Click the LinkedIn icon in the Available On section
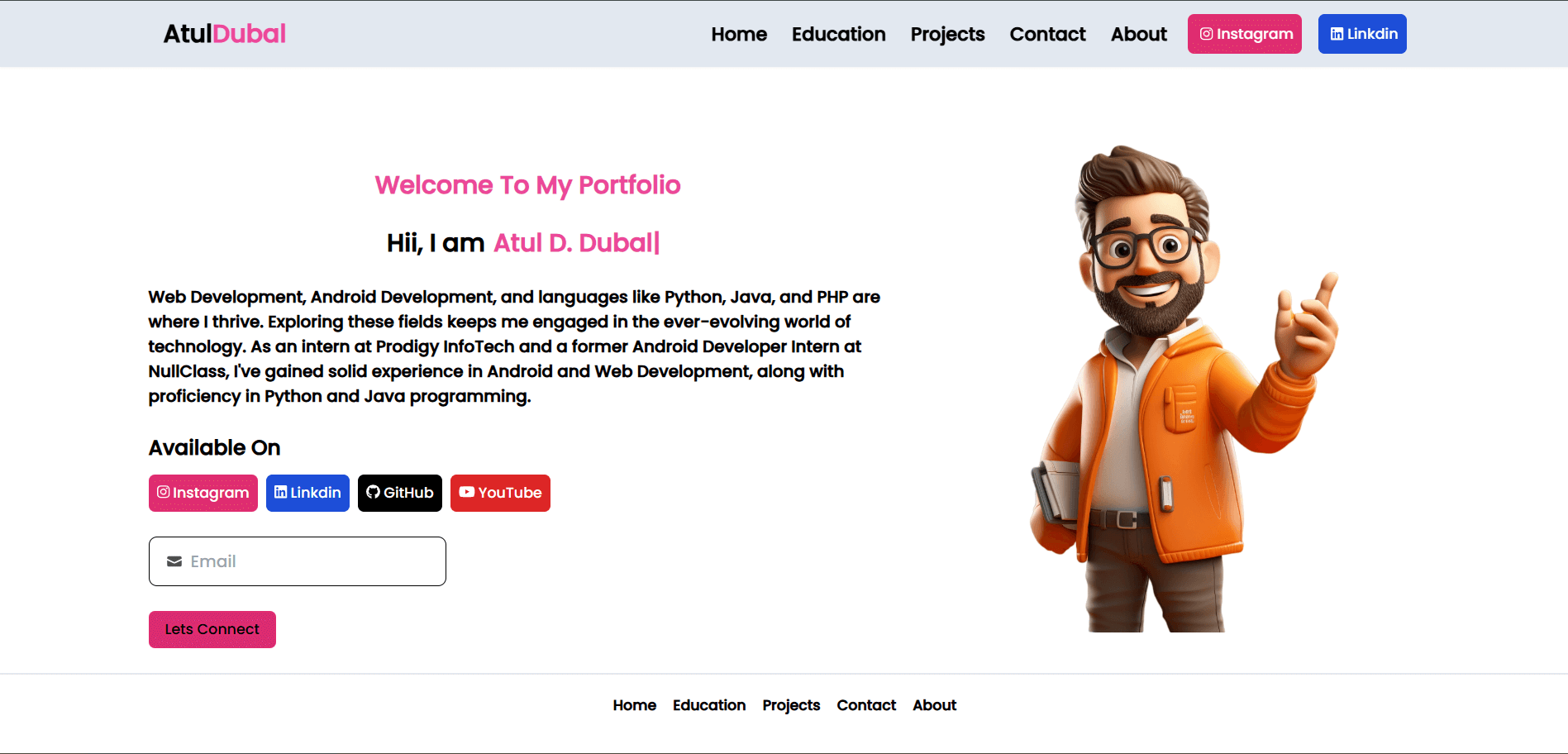 (282, 493)
